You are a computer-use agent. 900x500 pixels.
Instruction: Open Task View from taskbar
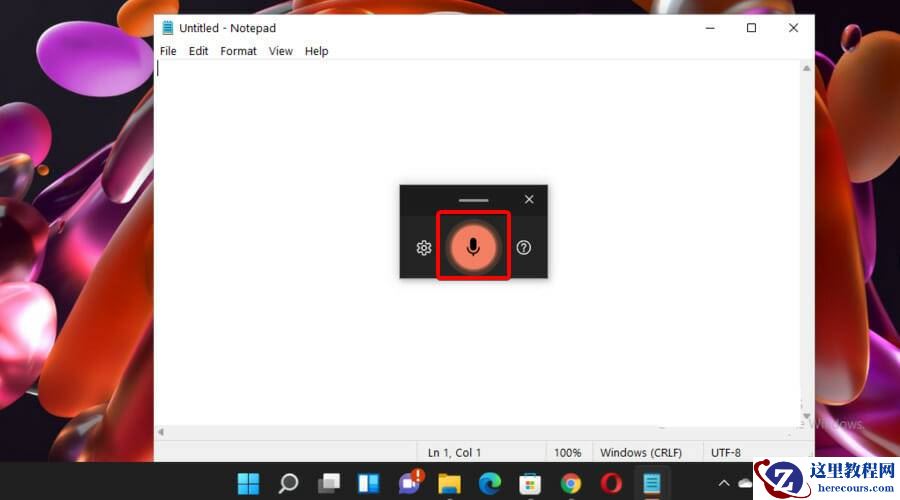(329, 483)
